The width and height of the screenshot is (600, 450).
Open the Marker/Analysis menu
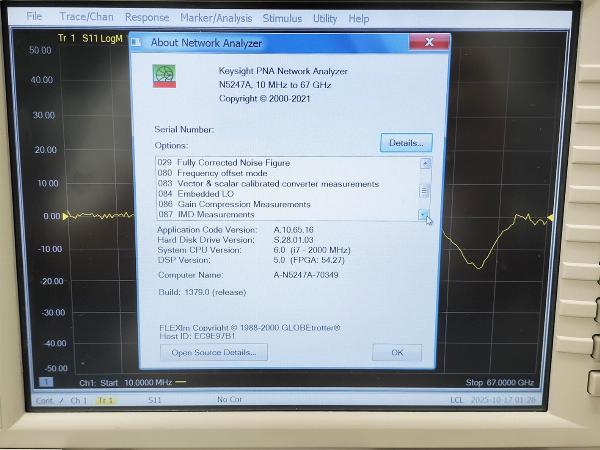click(216, 18)
